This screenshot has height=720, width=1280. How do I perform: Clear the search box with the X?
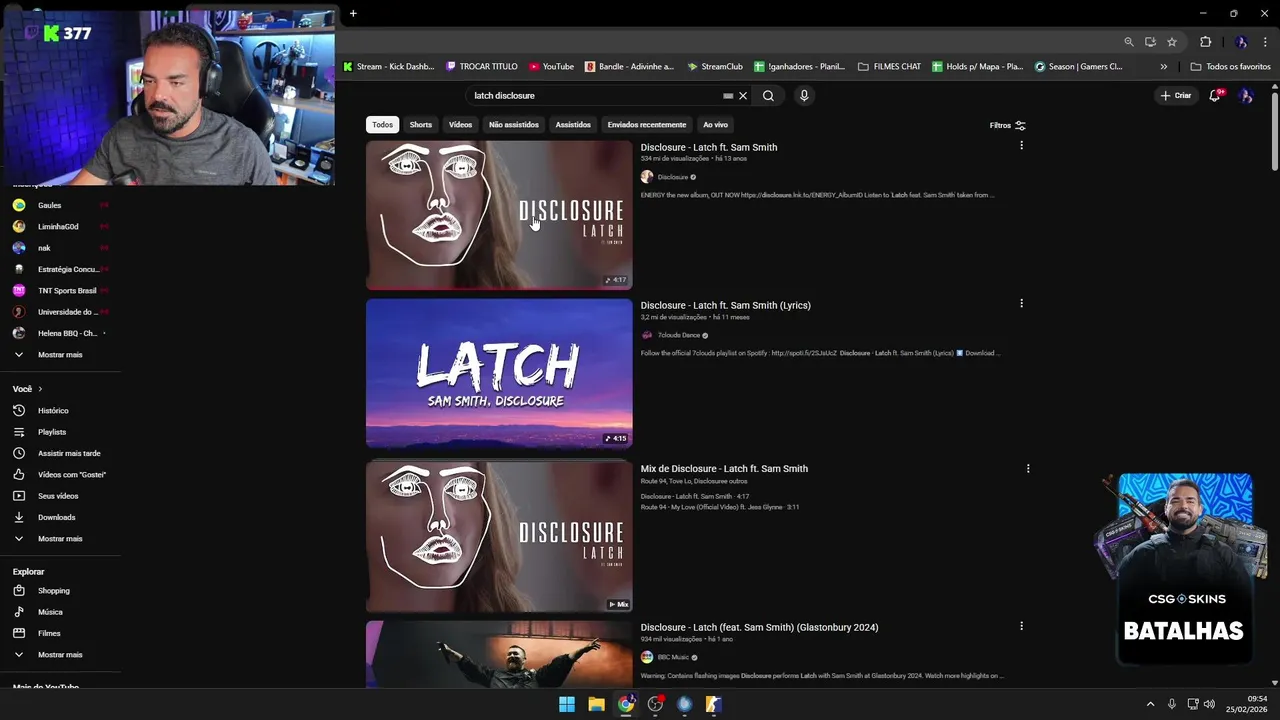(743, 96)
